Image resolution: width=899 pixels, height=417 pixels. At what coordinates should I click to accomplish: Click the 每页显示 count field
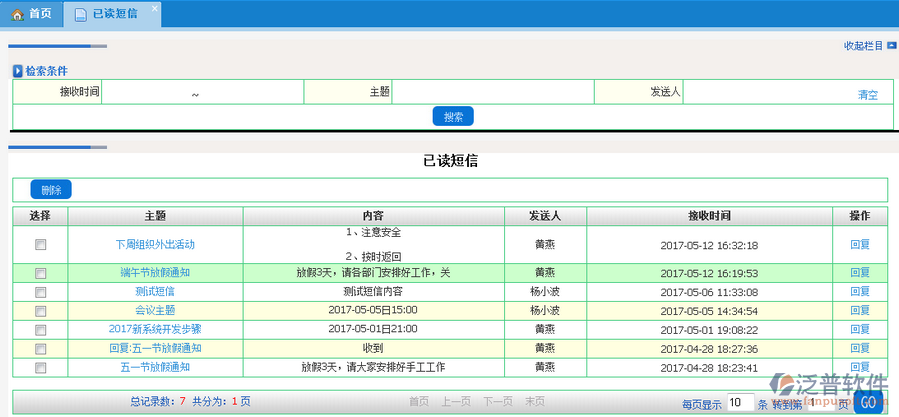739,402
